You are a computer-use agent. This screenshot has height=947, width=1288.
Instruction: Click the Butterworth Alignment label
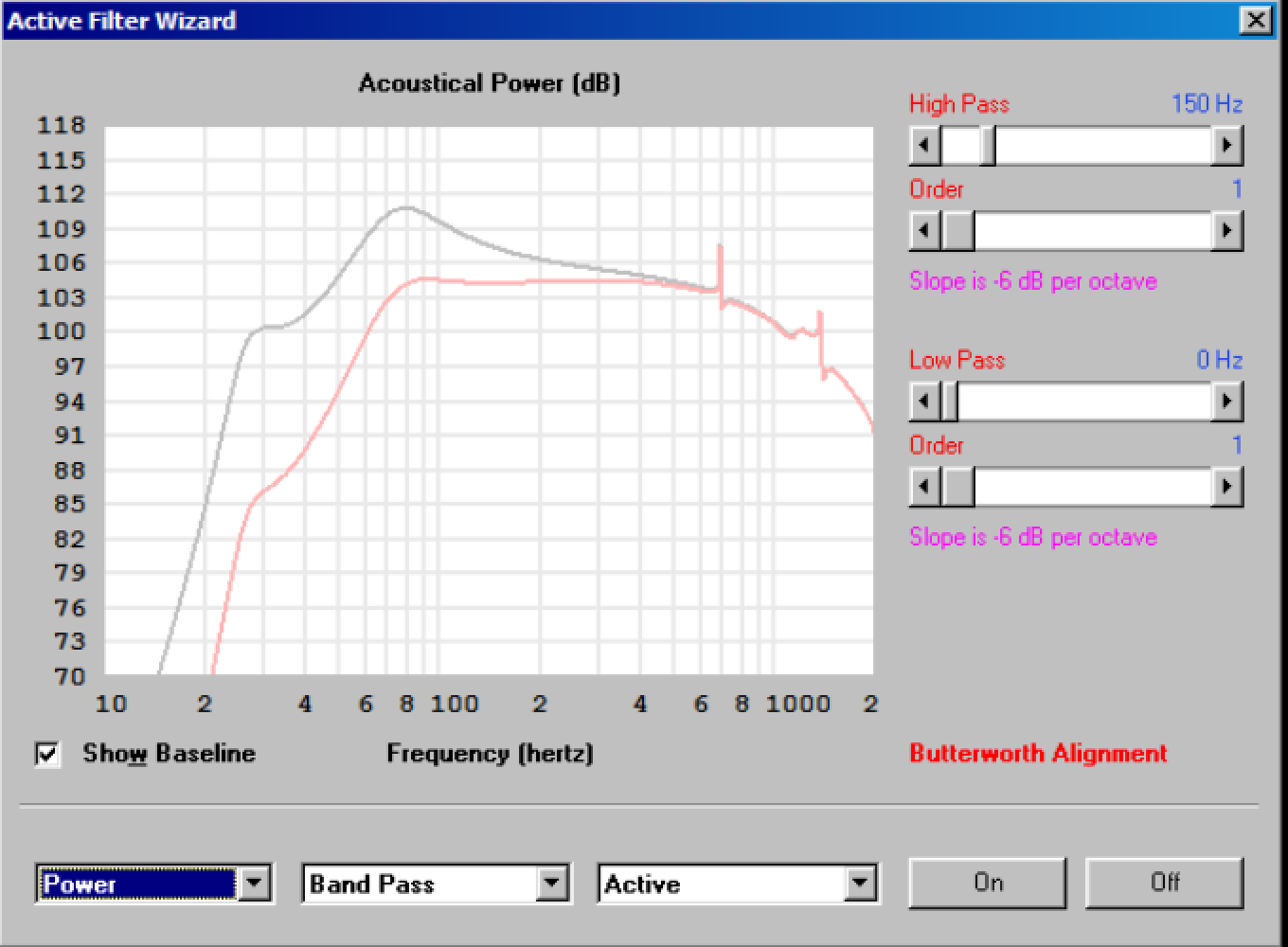pos(1038,754)
